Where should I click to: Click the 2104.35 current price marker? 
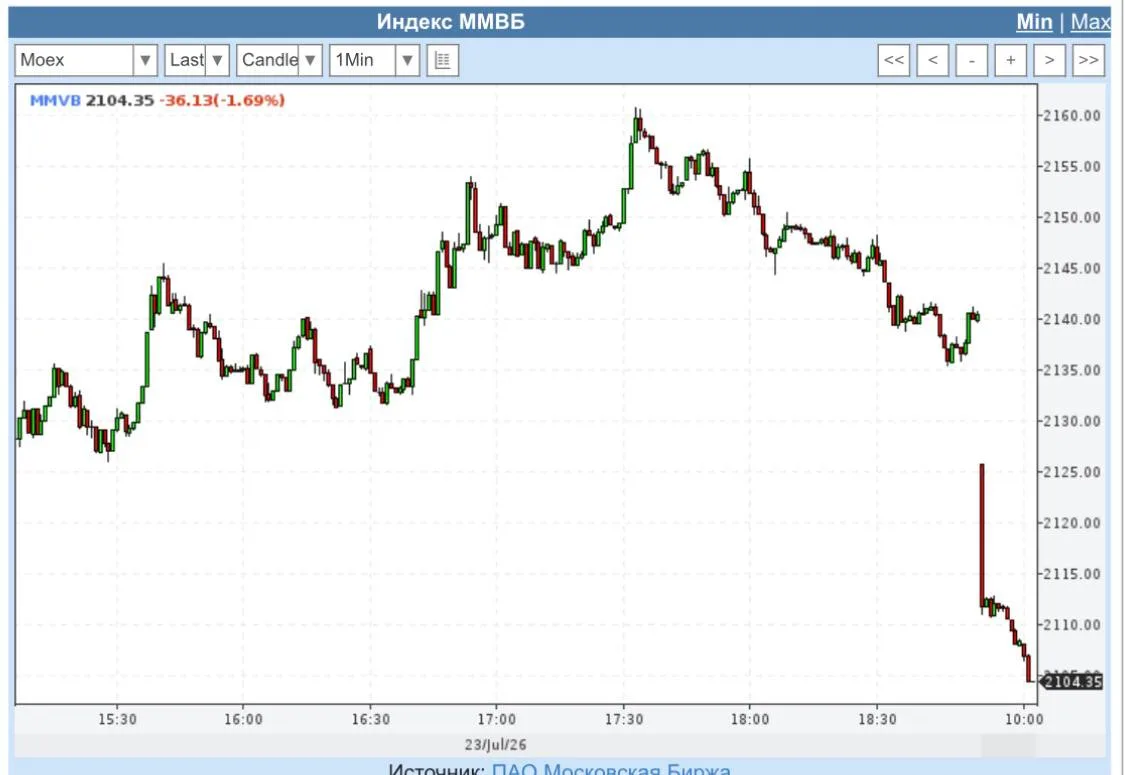(x=1071, y=681)
